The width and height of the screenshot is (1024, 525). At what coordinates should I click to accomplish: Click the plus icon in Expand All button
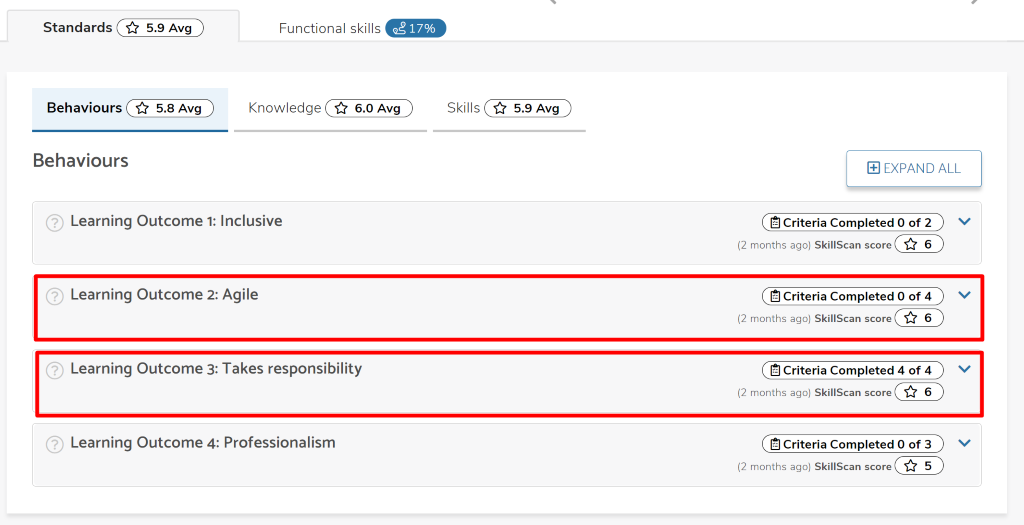(873, 168)
